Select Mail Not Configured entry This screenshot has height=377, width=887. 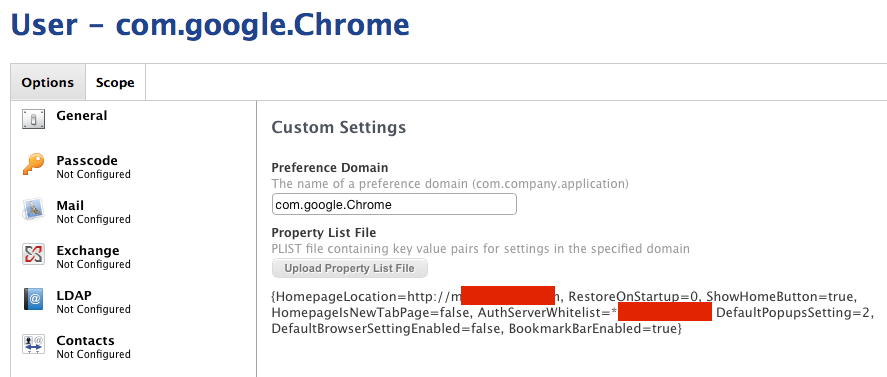coord(93,212)
